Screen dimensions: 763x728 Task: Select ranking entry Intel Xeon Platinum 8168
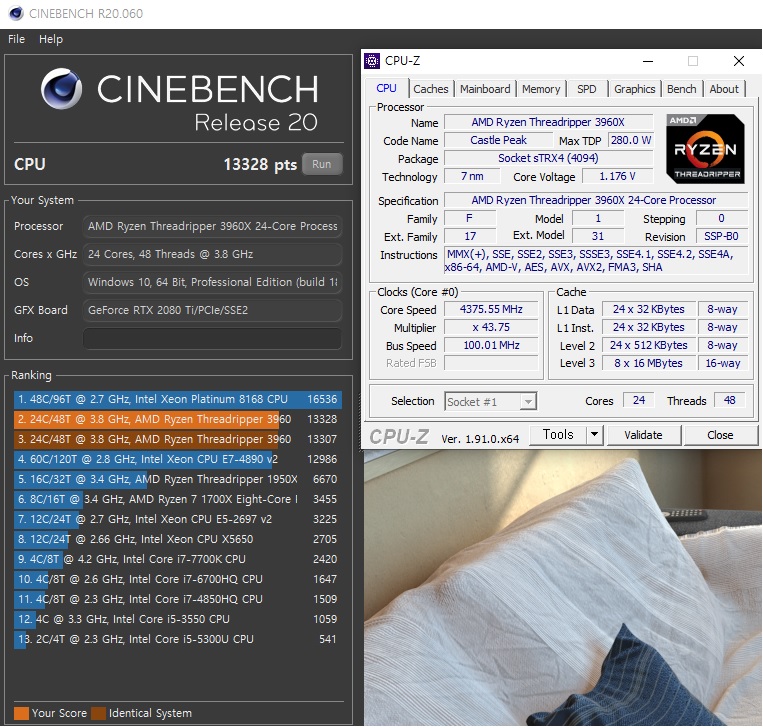[178, 399]
